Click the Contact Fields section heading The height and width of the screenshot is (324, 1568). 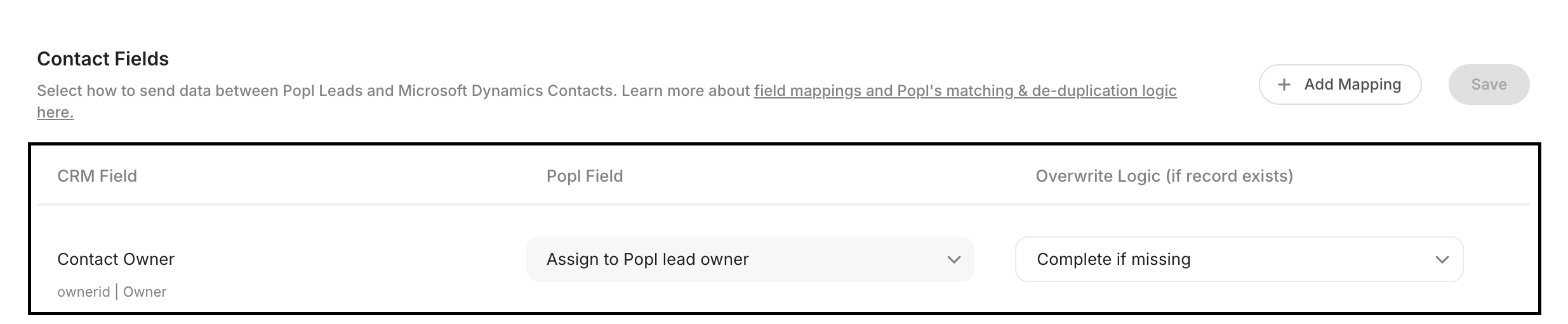(103, 59)
